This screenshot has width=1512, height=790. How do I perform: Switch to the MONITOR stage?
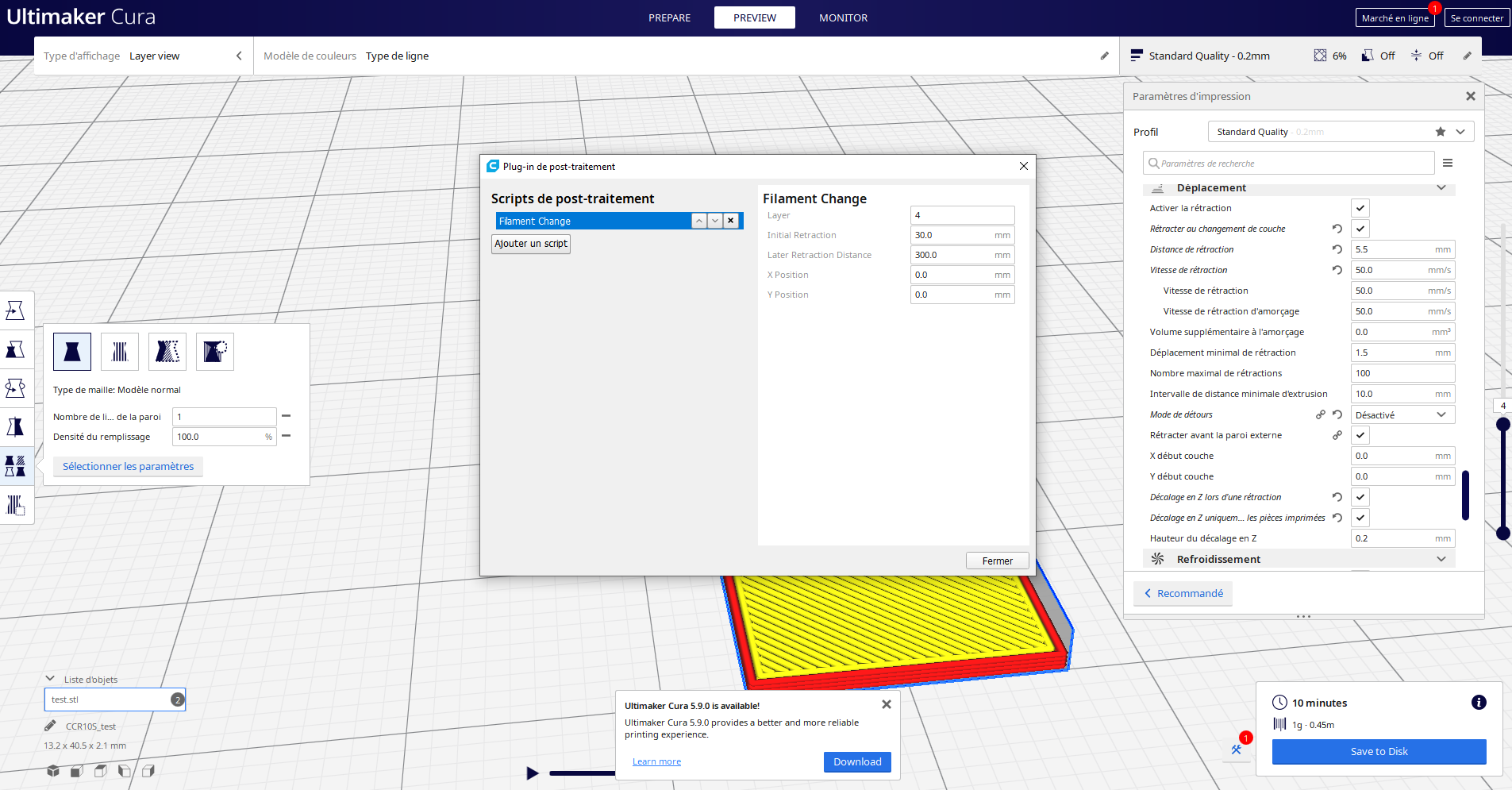coord(844,17)
